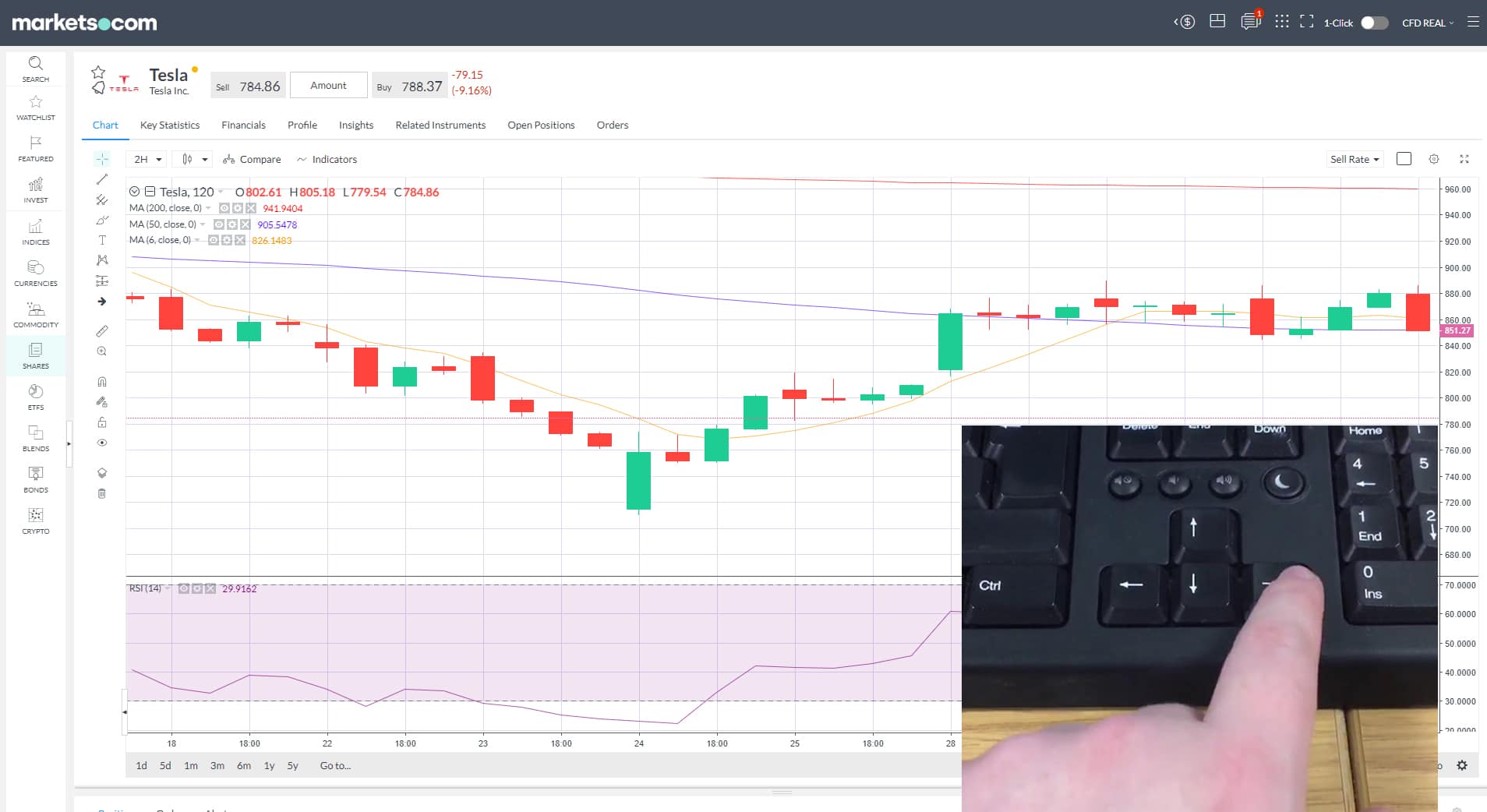
Task: Click the Sell 784.86 button
Action: point(248,86)
